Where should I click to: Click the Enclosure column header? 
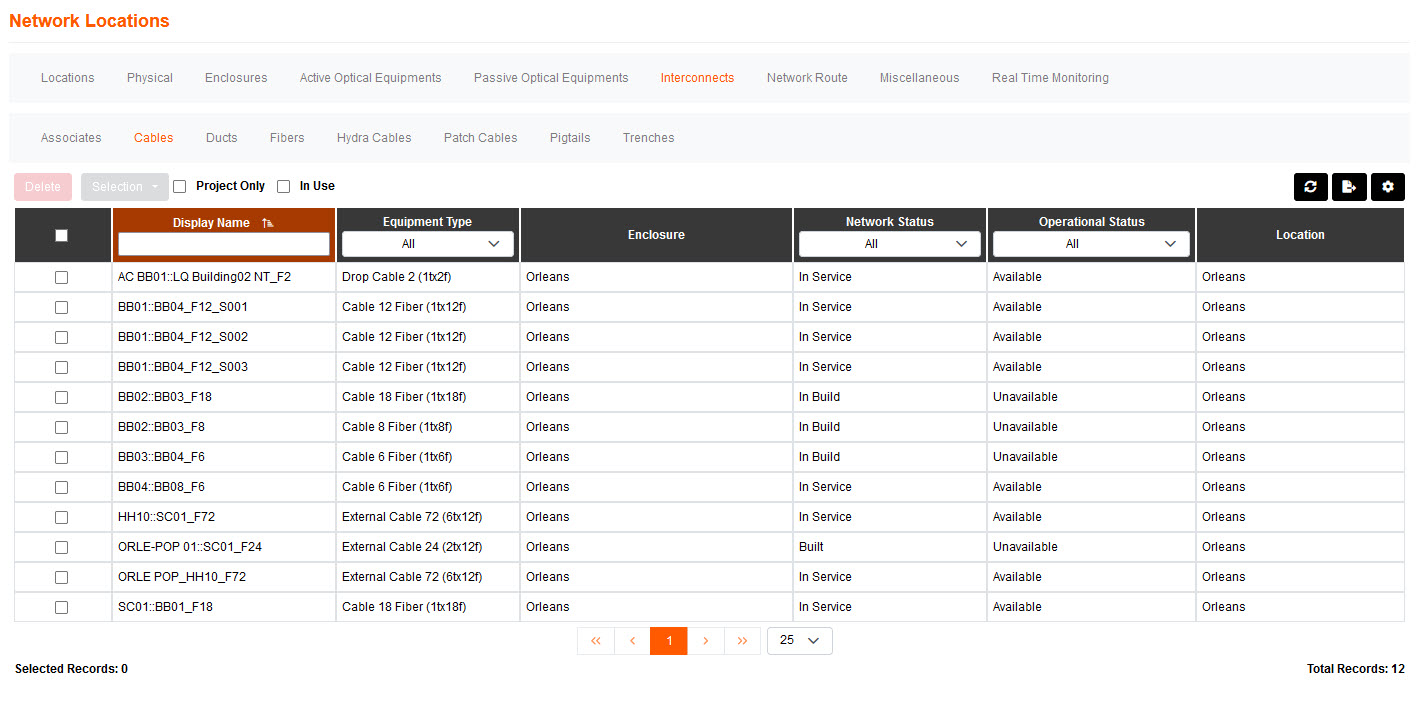point(657,235)
